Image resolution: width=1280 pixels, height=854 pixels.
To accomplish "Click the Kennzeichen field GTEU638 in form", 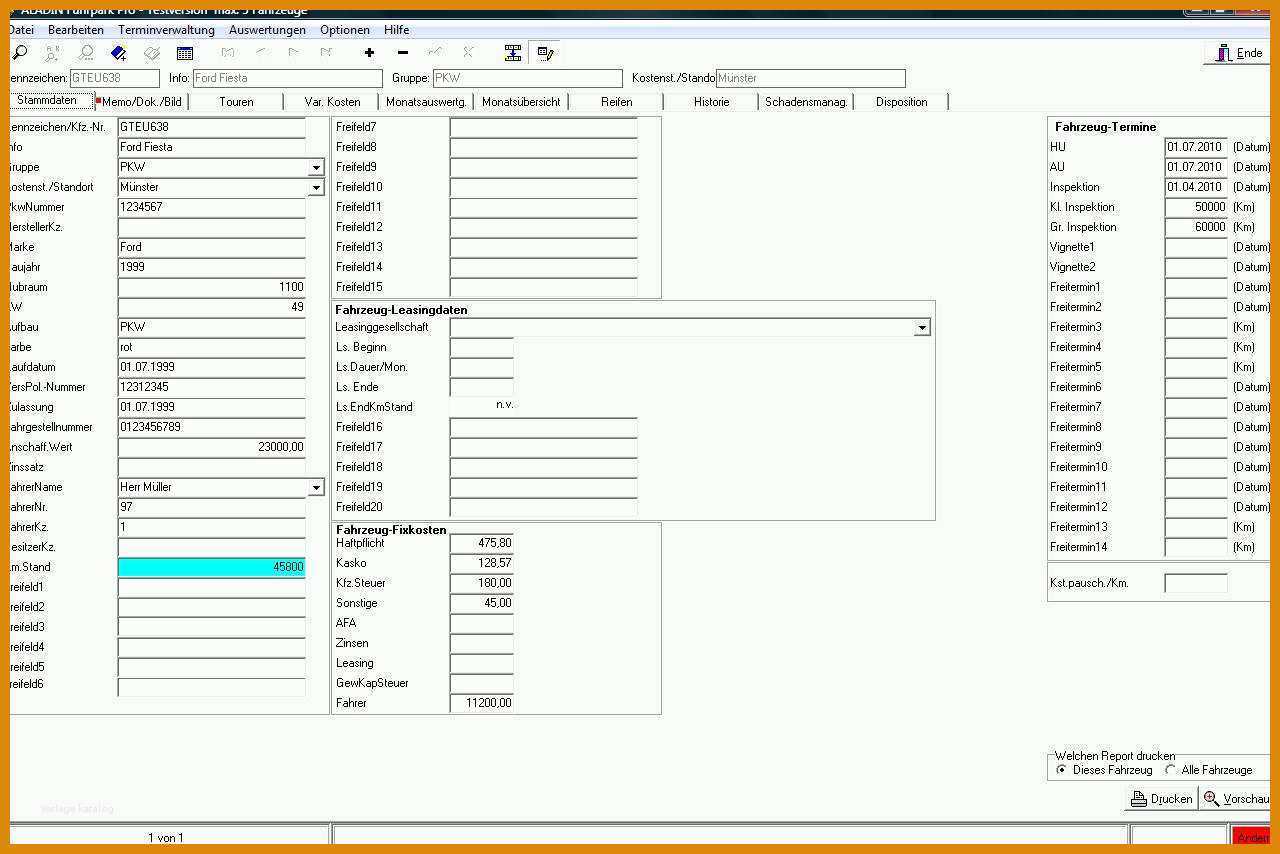I will (x=212, y=127).
